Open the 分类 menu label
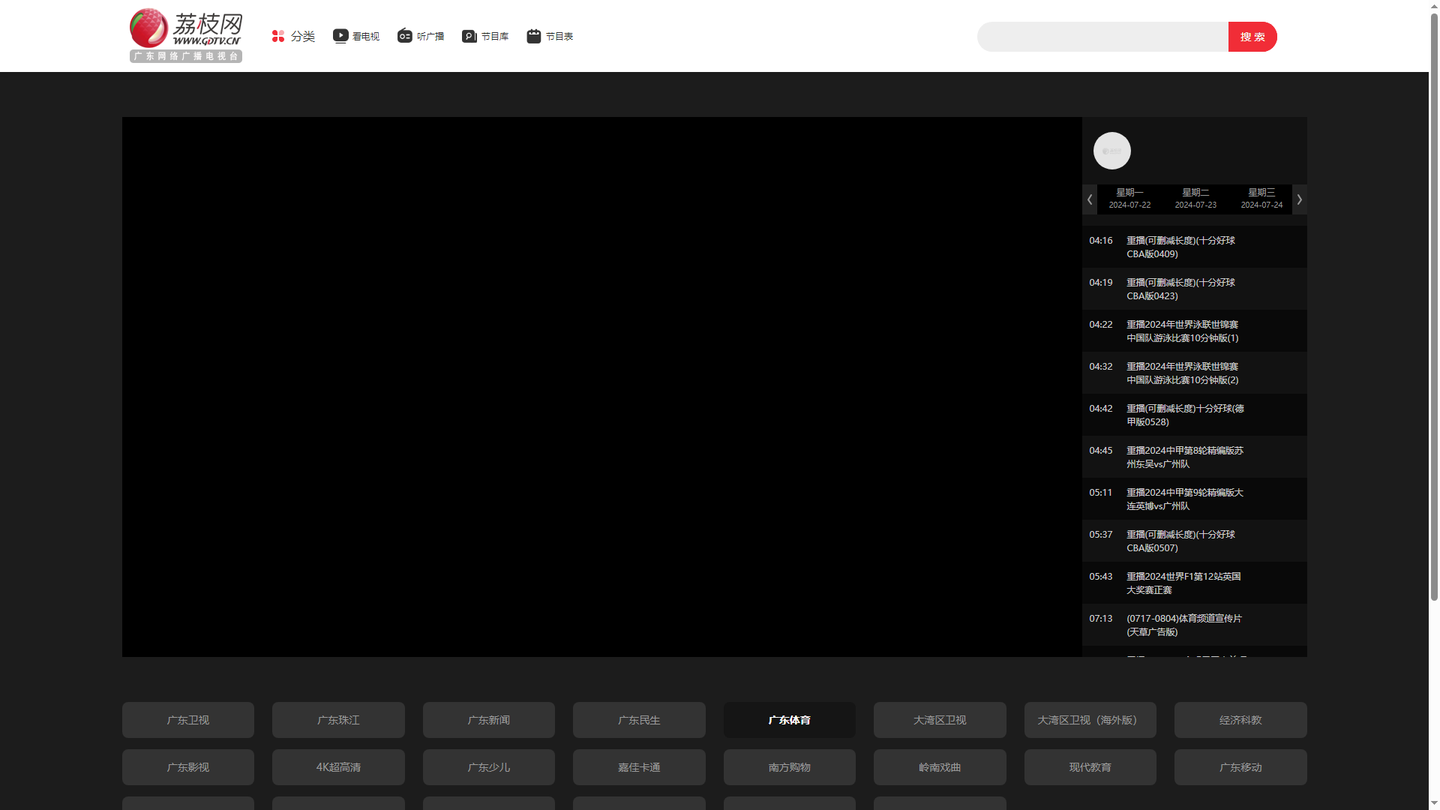The height and width of the screenshot is (810, 1440). (x=303, y=36)
